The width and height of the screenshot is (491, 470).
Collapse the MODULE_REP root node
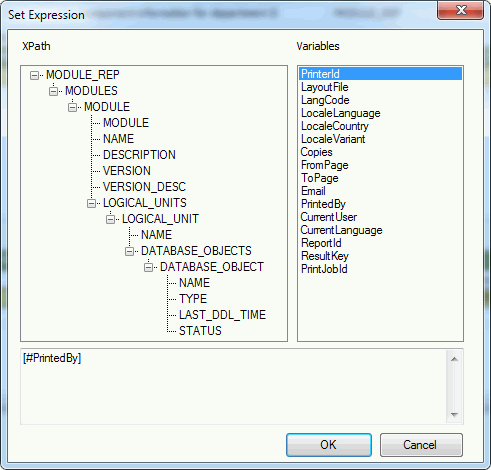coord(34,75)
